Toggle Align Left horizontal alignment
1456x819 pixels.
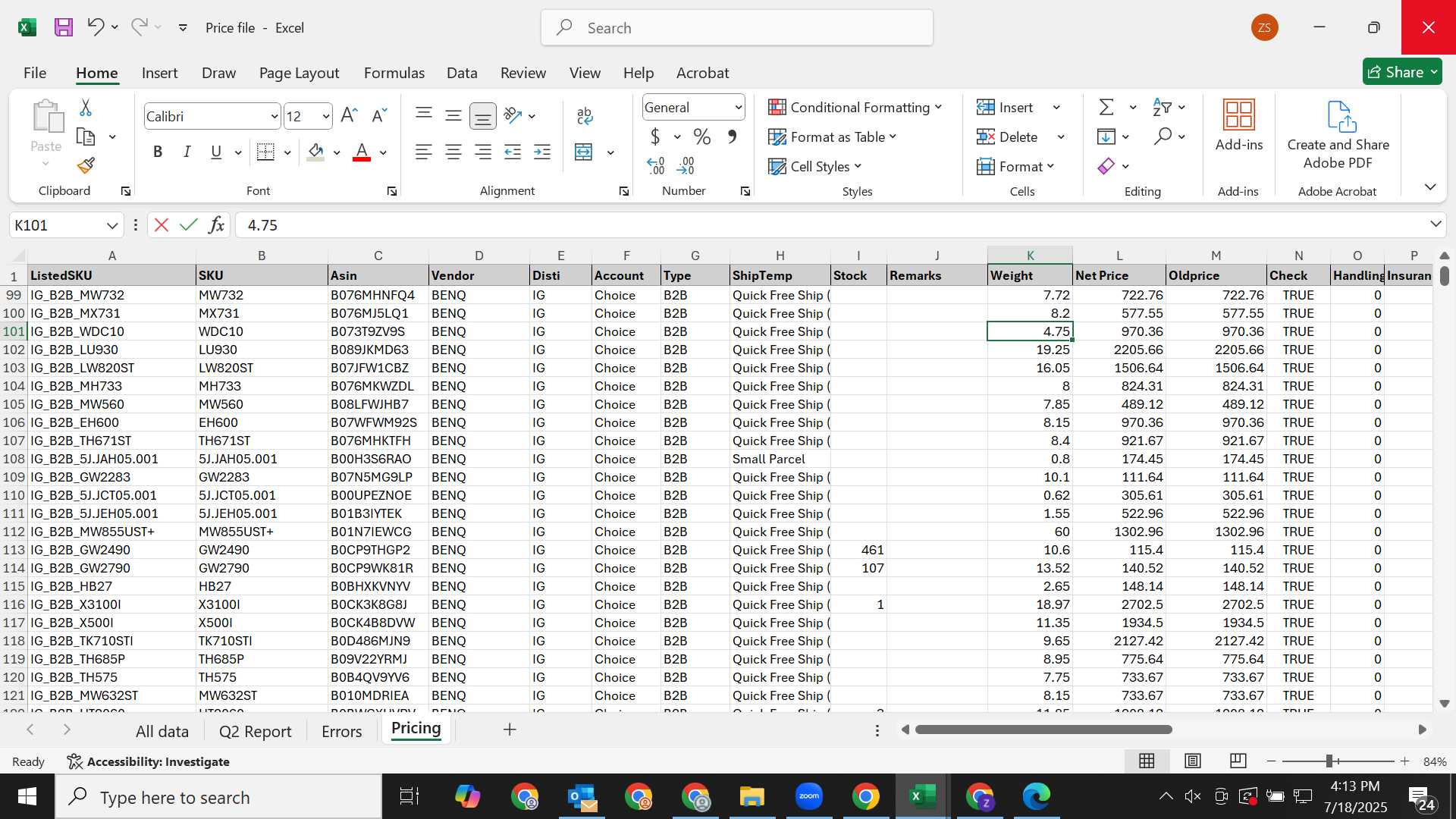point(424,152)
